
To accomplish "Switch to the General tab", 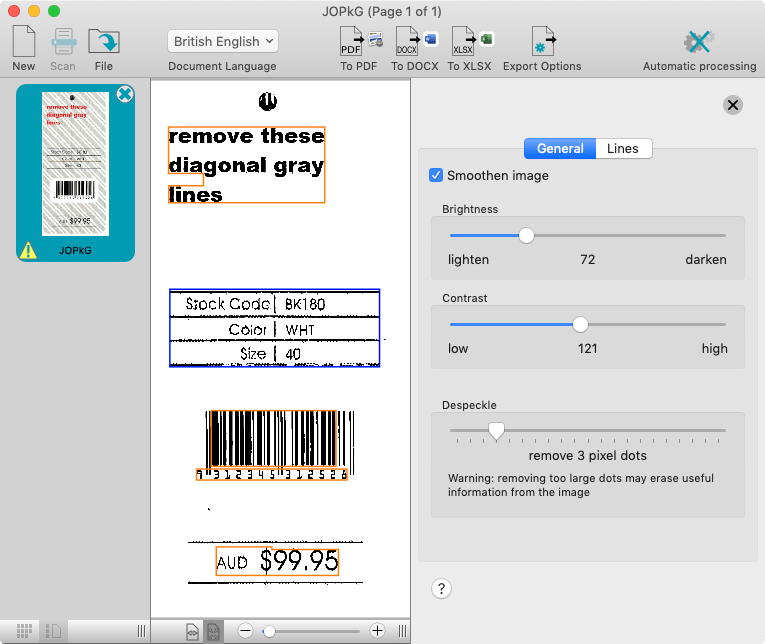I will 560,148.
